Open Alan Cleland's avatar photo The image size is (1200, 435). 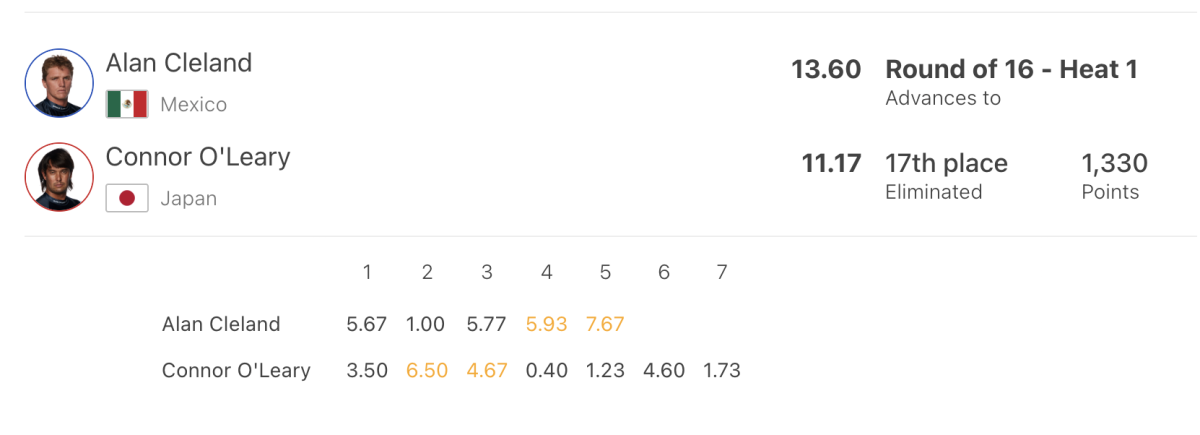click(59, 83)
